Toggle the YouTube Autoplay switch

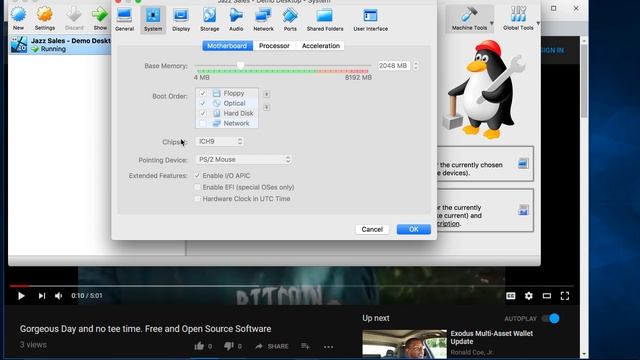[551, 318]
